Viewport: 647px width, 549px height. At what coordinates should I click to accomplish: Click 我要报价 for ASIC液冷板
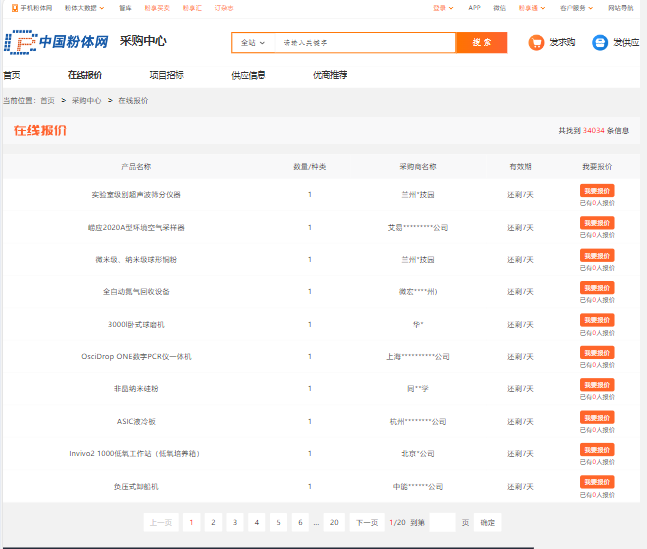coord(597,417)
